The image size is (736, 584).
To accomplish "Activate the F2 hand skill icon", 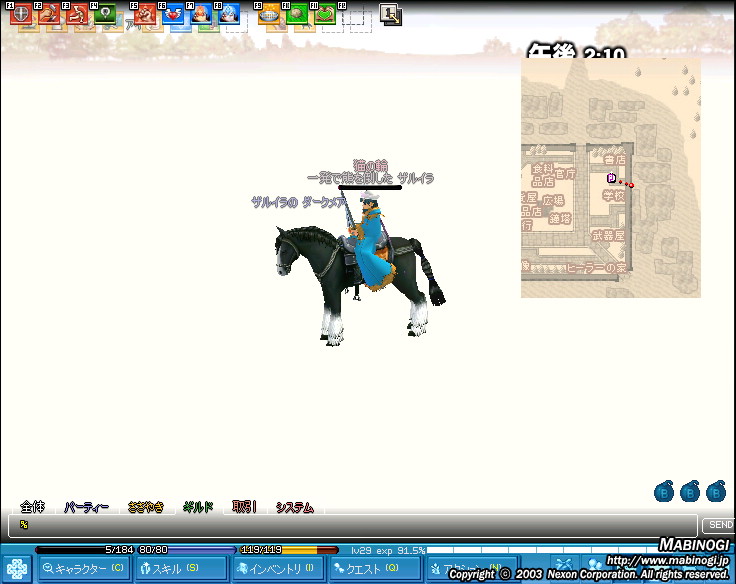I will point(49,14).
